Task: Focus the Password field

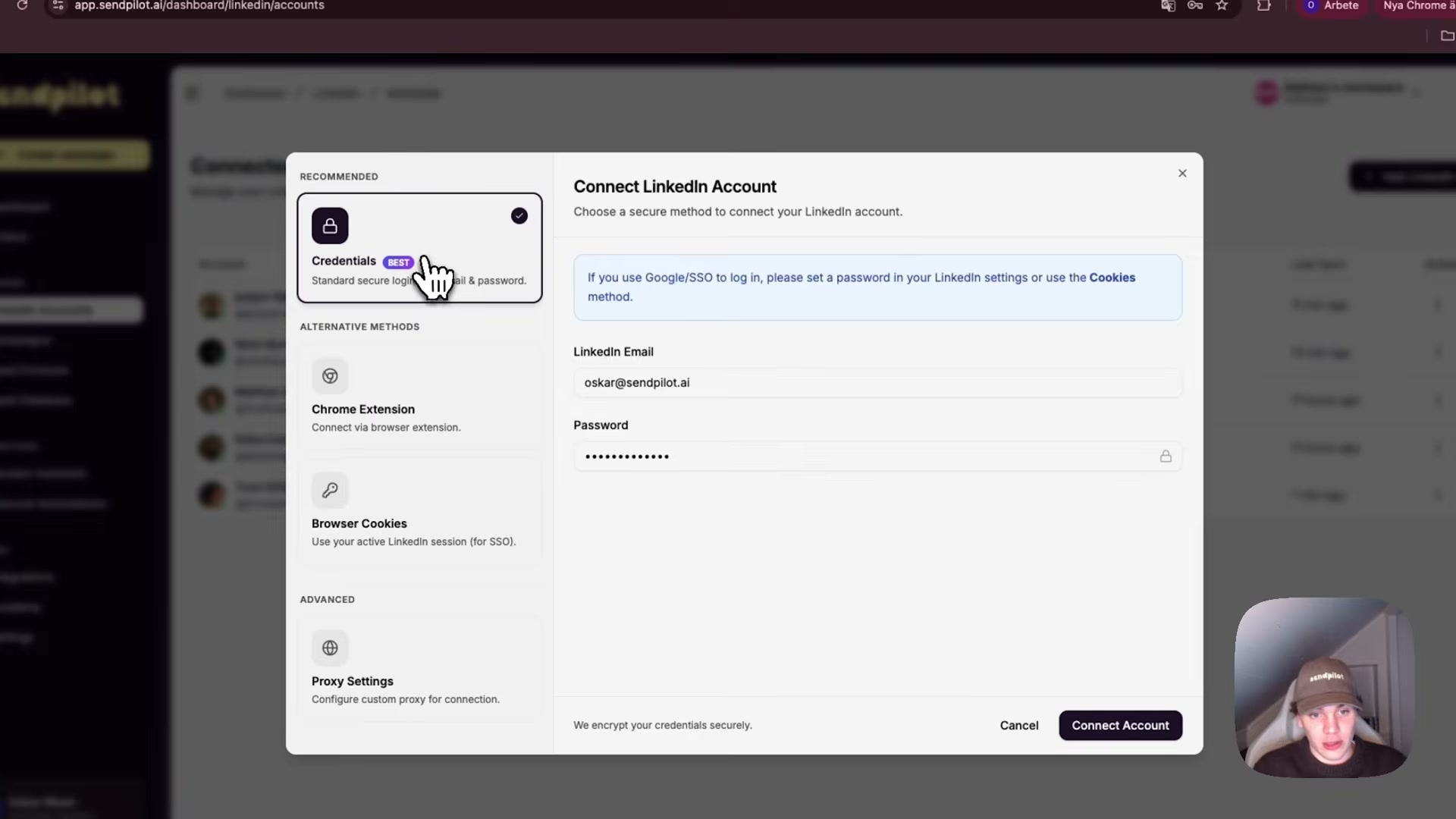Action: (x=877, y=457)
